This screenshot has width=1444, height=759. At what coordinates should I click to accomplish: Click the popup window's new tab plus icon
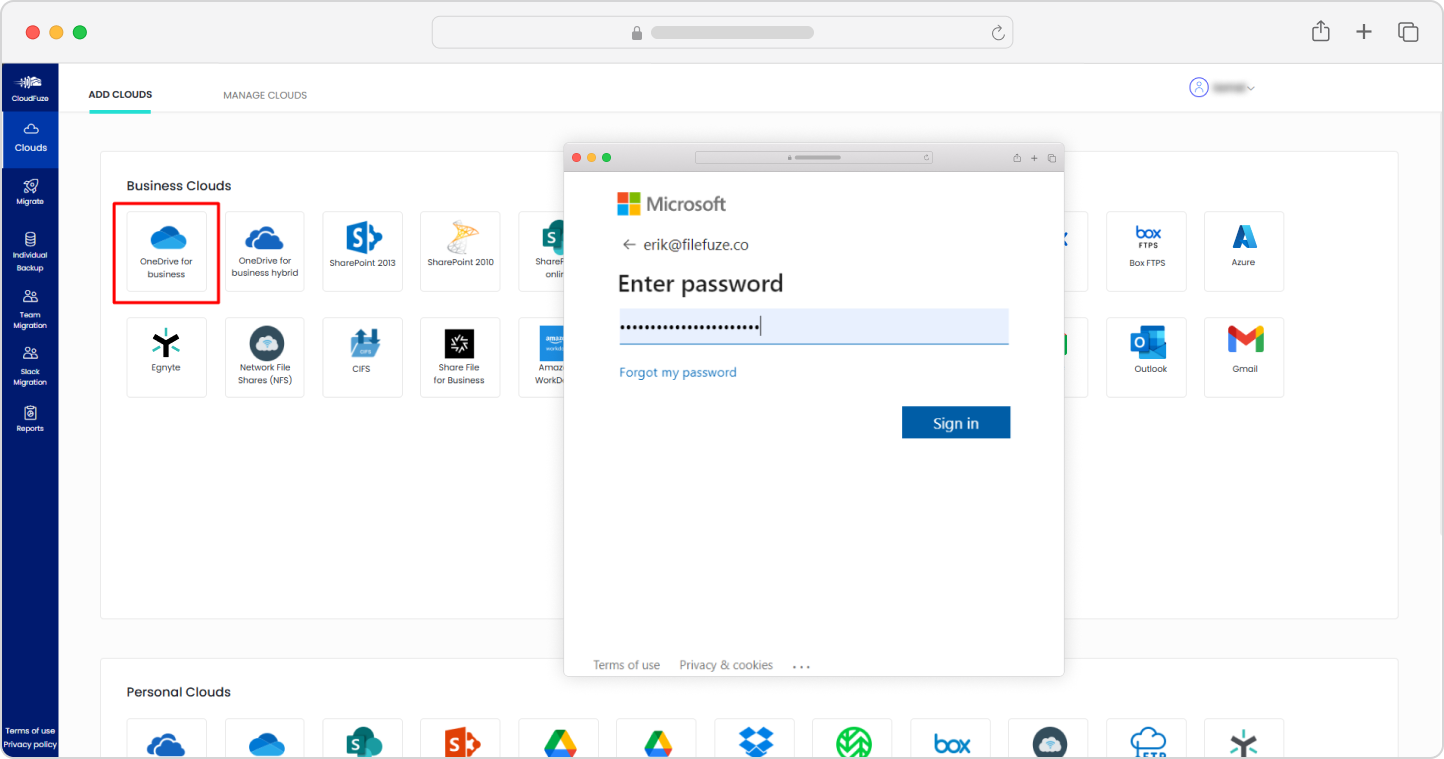pos(1034,158)
